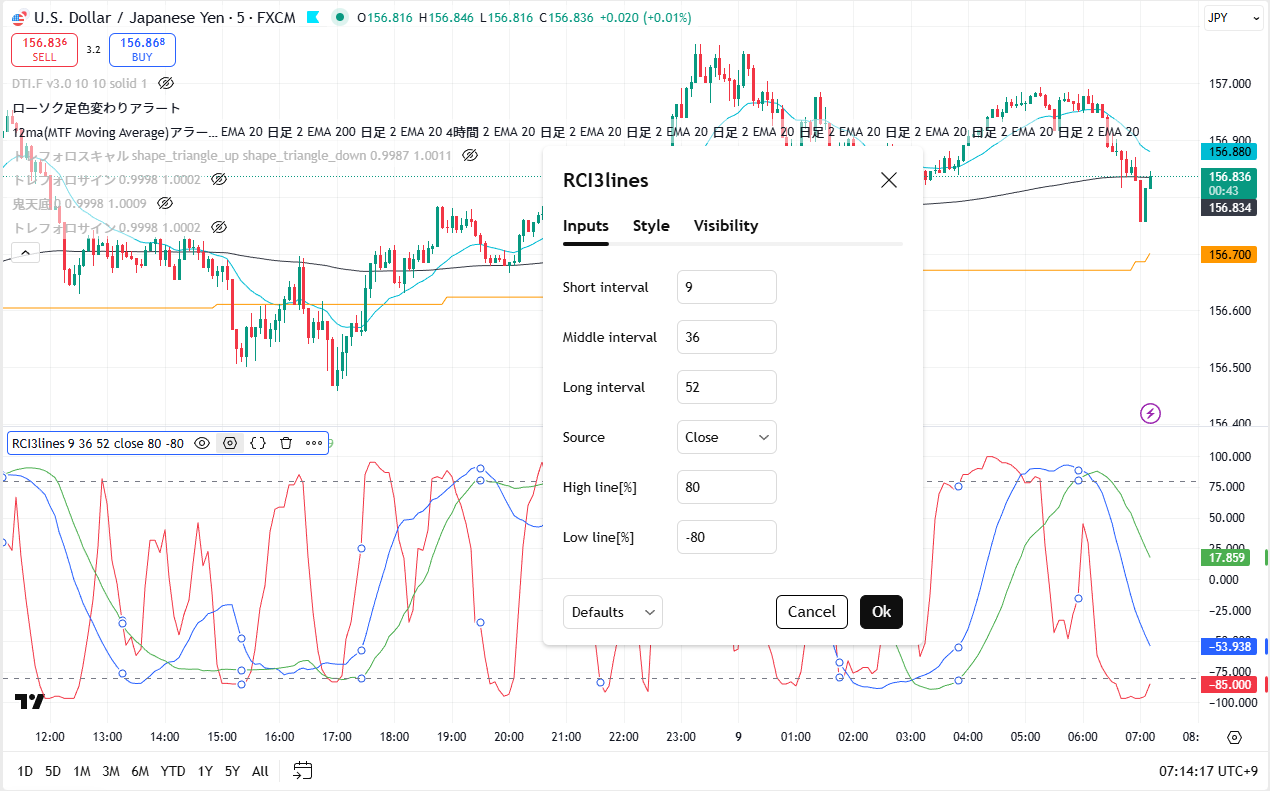Click the purple lightning bolt icon

click(x=1151, y=413)
